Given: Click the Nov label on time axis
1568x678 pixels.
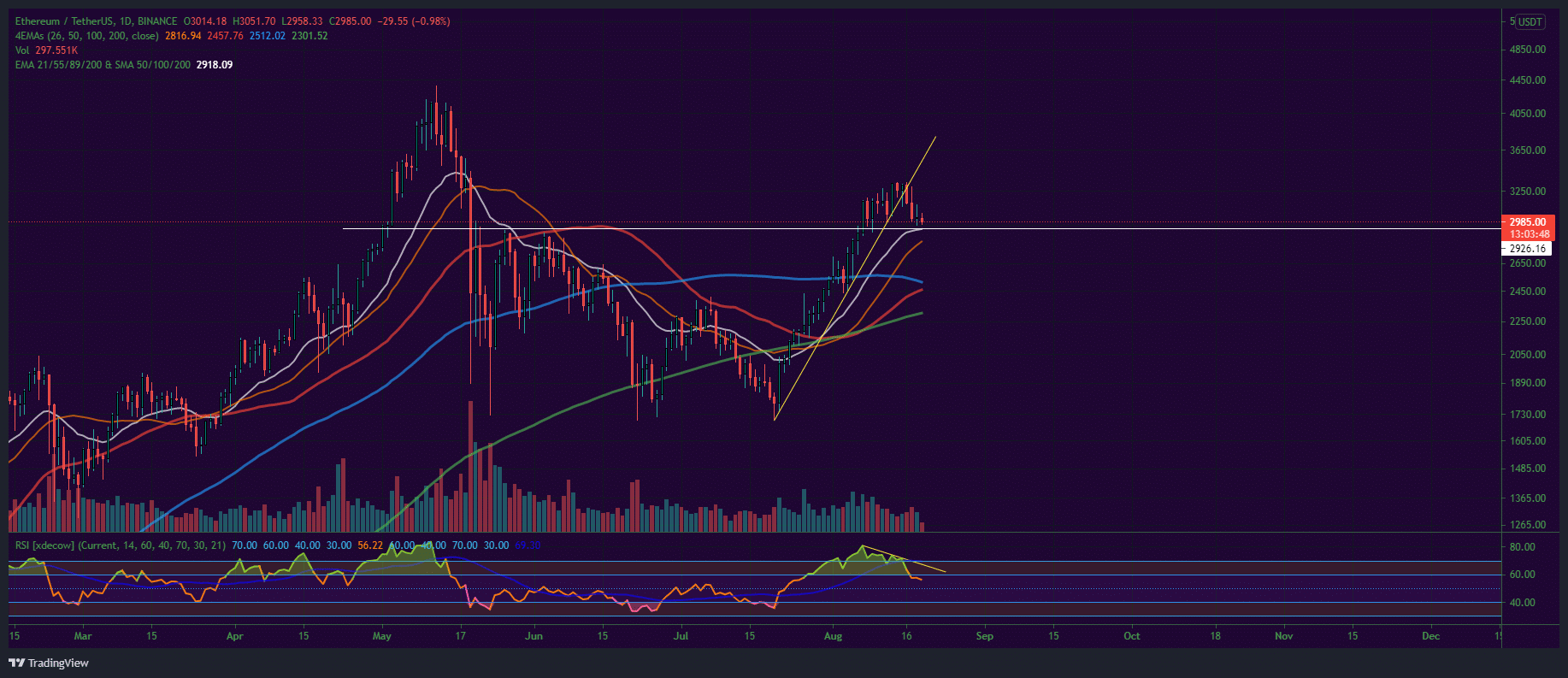Looking at the screenshot, I should 1284,636.
